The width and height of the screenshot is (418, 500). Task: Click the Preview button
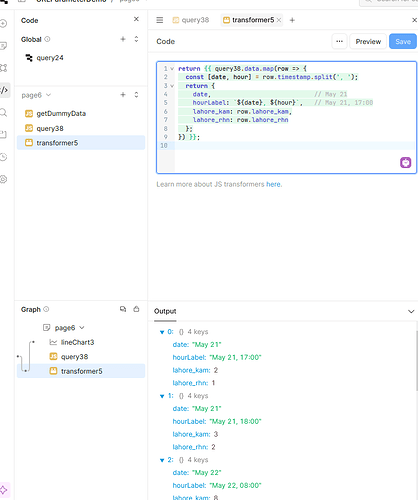point(368,42)
